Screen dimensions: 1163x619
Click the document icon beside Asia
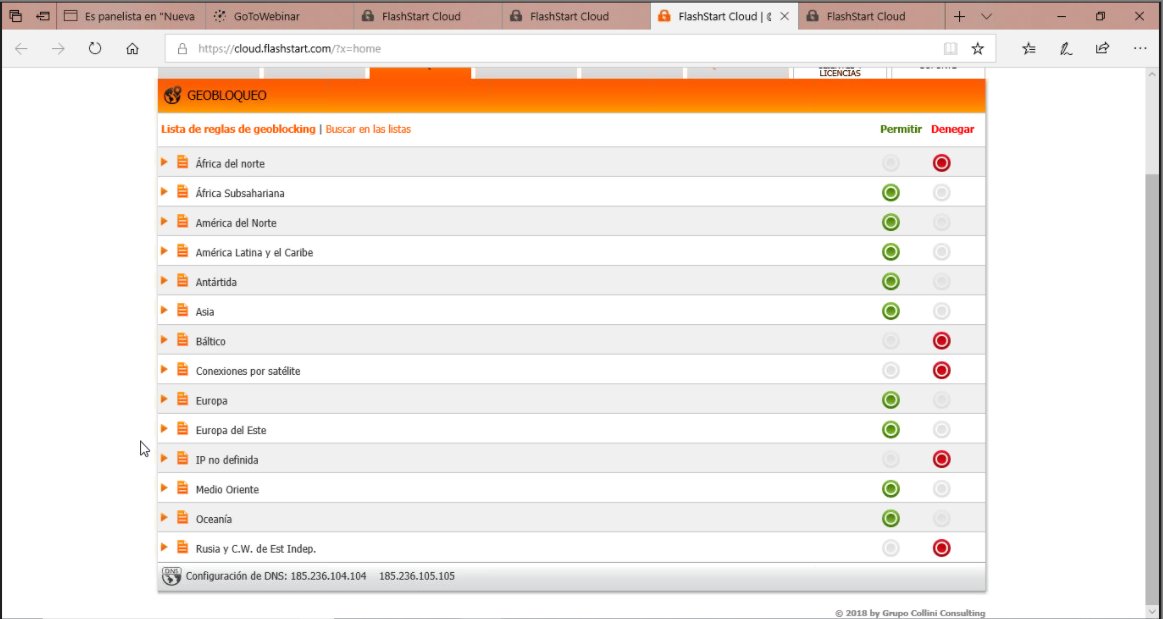tap(182, 311)
